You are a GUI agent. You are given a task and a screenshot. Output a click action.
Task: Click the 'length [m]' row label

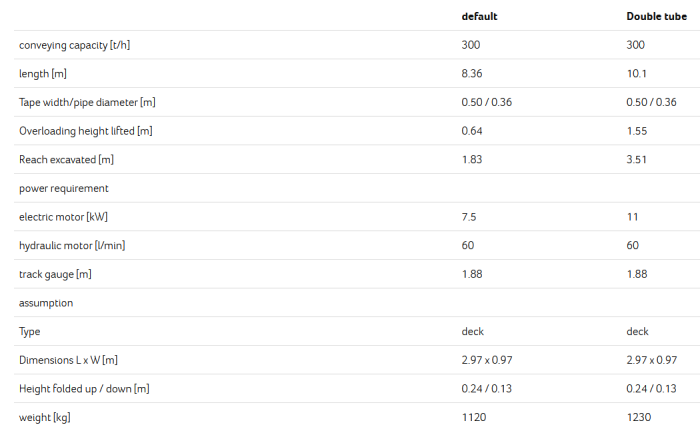[43, 74]
